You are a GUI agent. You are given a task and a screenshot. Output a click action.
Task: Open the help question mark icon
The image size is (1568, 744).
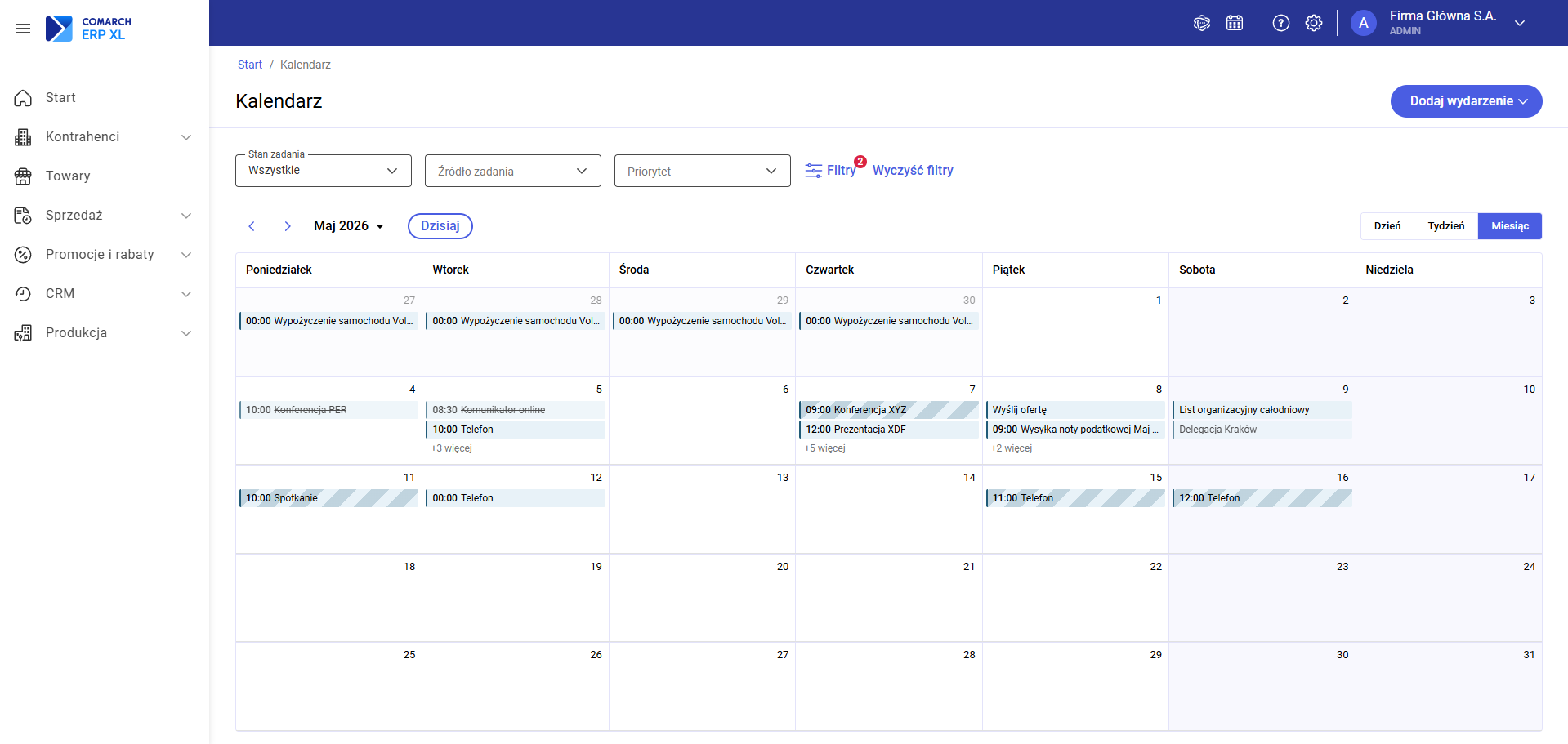[1281, 23]
